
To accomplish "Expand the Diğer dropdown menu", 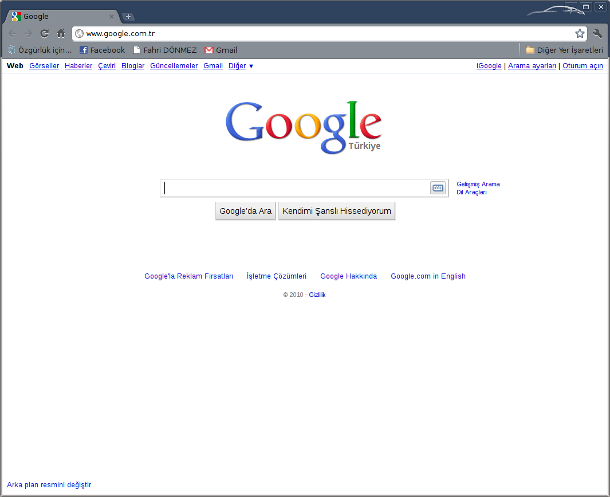I will [x=240, y=66].
